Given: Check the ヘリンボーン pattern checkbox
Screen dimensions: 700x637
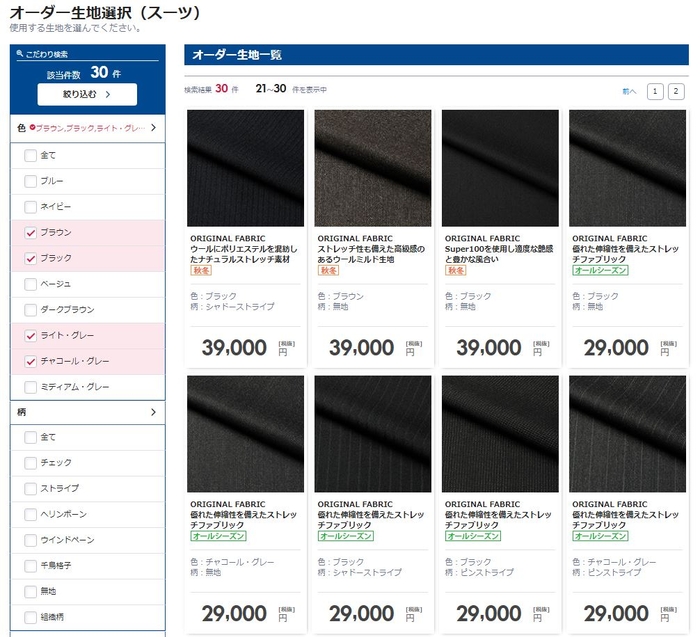Looking at the screenshot, I should 31,515.
